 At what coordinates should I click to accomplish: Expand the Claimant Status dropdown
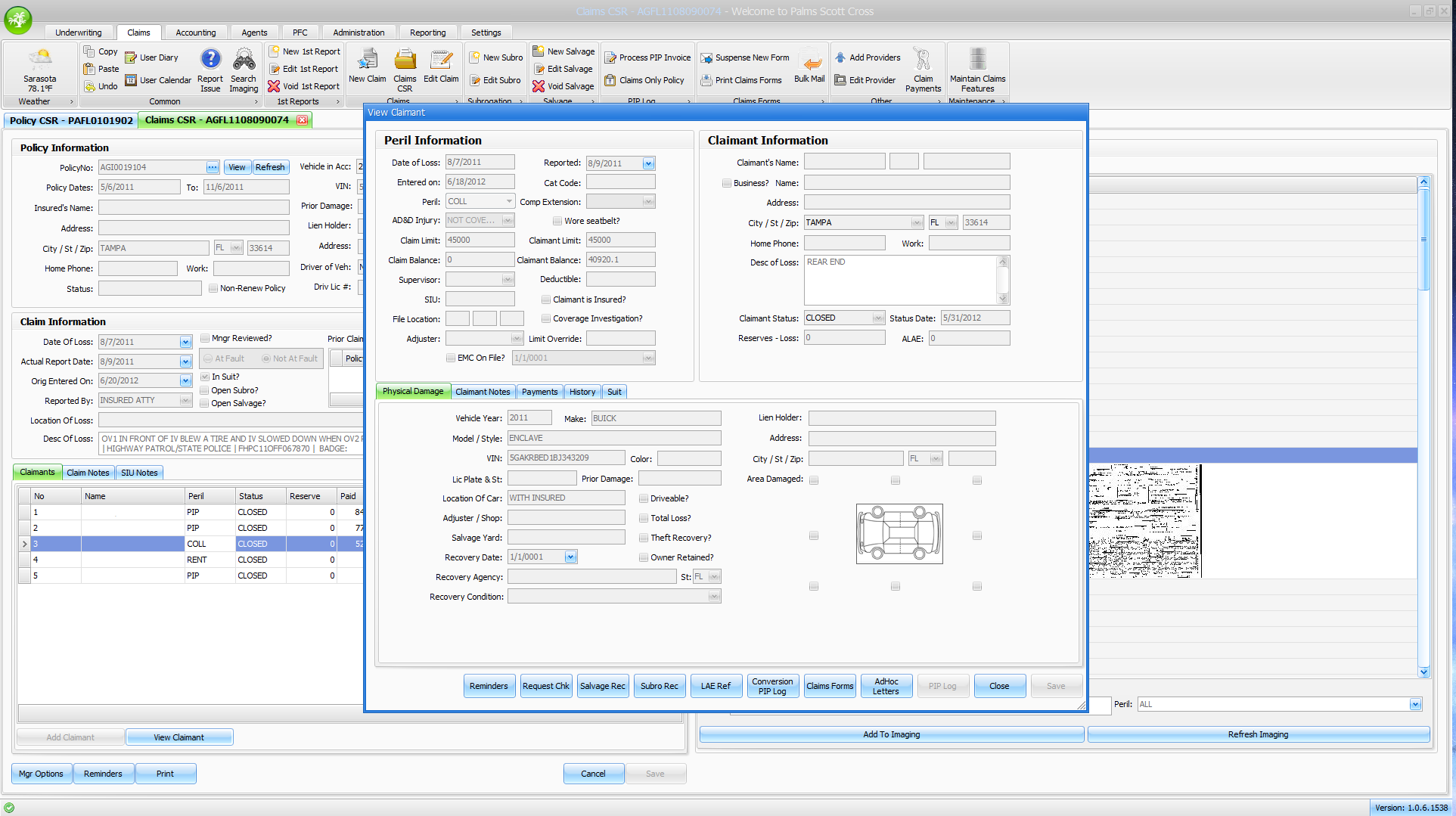(877, 318)
